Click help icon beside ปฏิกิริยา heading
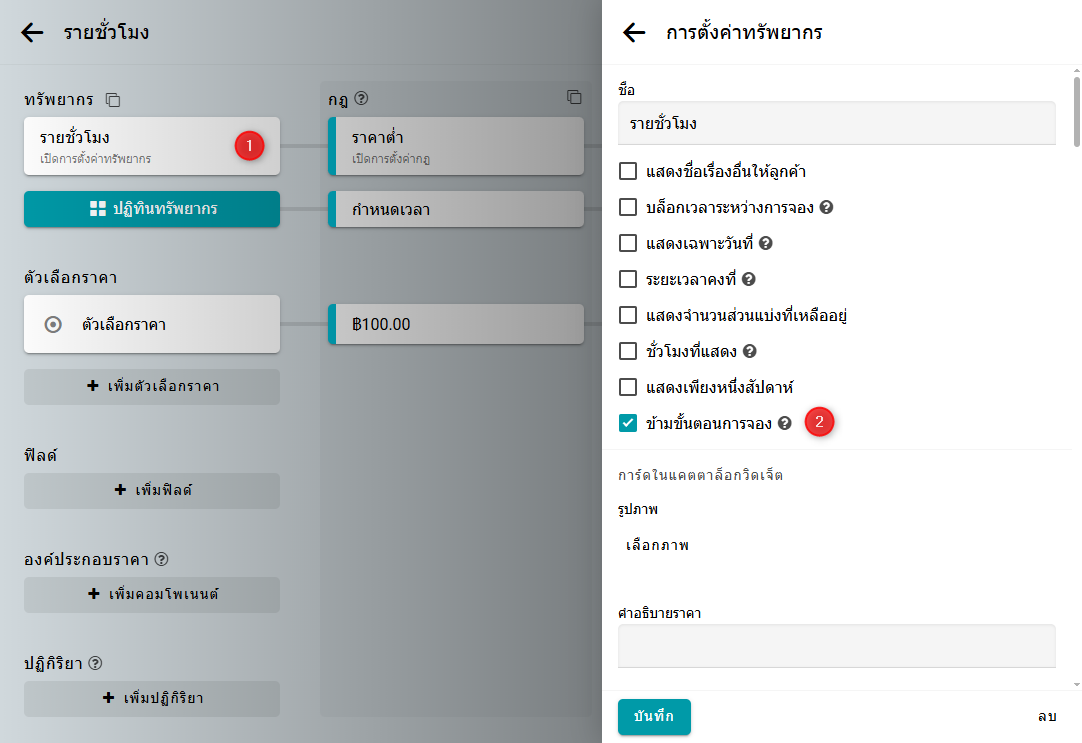 pos(96,663)
